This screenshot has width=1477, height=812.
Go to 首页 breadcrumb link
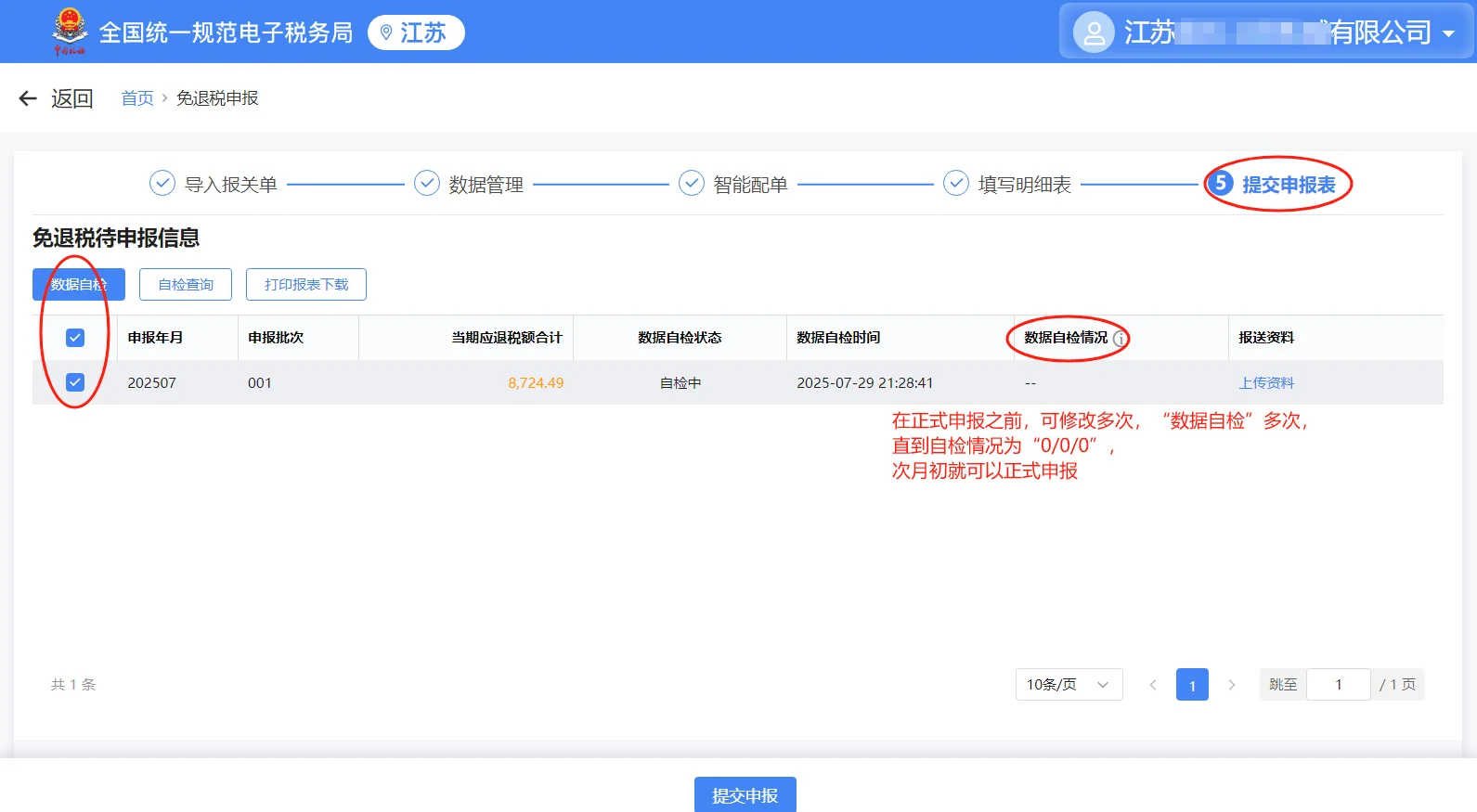[137, 98]
